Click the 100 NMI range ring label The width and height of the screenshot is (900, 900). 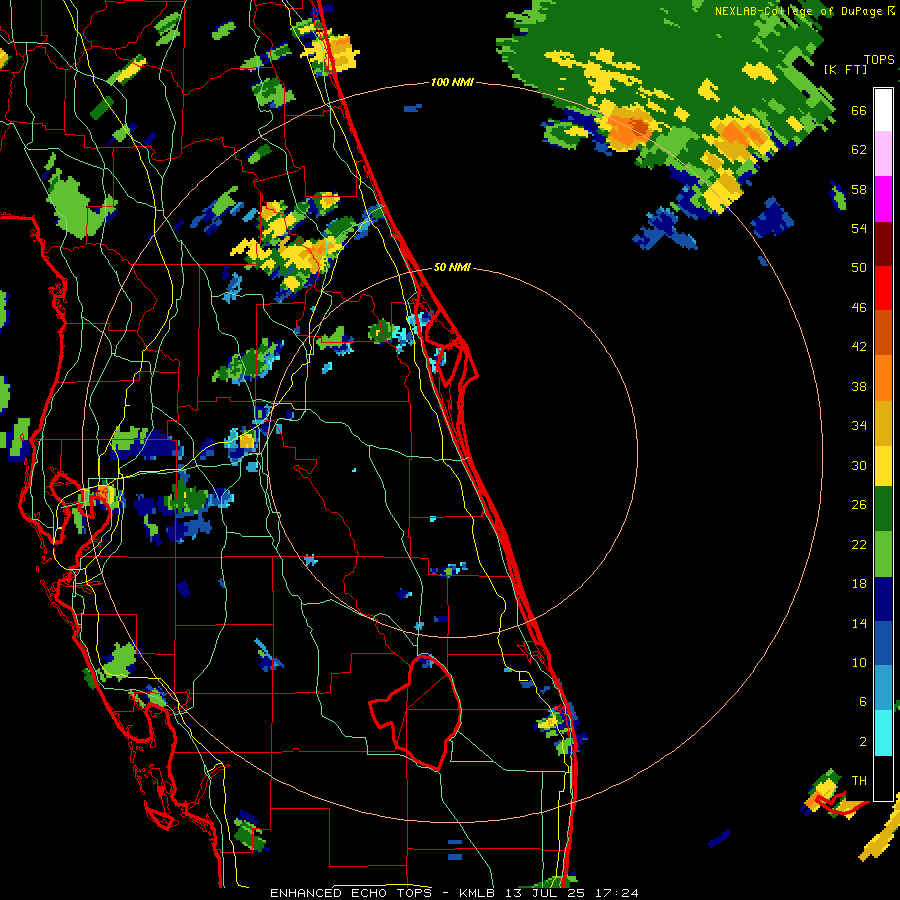tap(452, 82)
